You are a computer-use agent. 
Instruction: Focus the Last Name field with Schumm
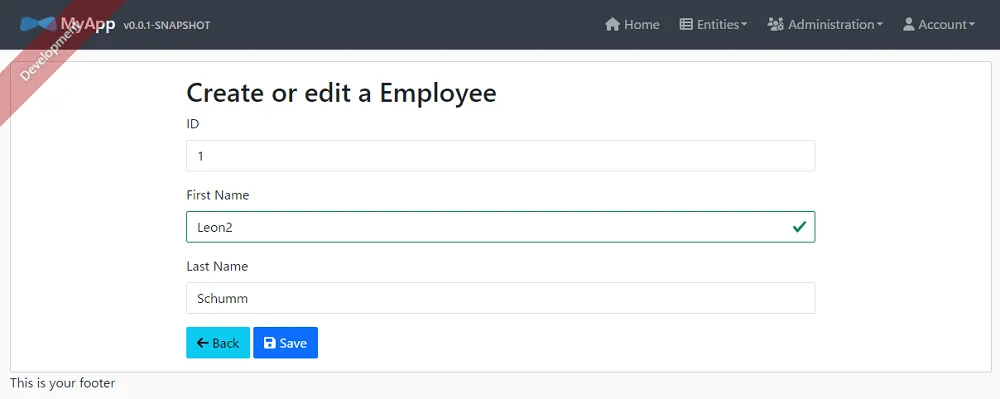[501, 298]
